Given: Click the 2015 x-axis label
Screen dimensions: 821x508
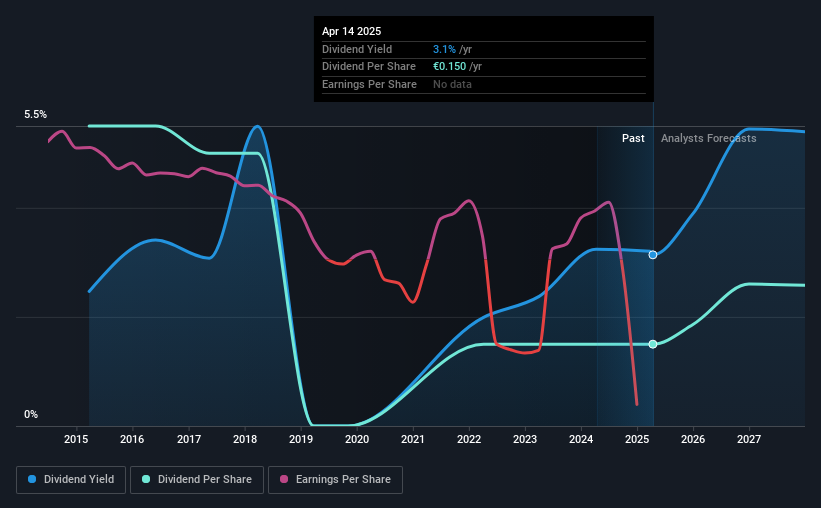Looking at the screenshot, I should (x=76, y=439).
